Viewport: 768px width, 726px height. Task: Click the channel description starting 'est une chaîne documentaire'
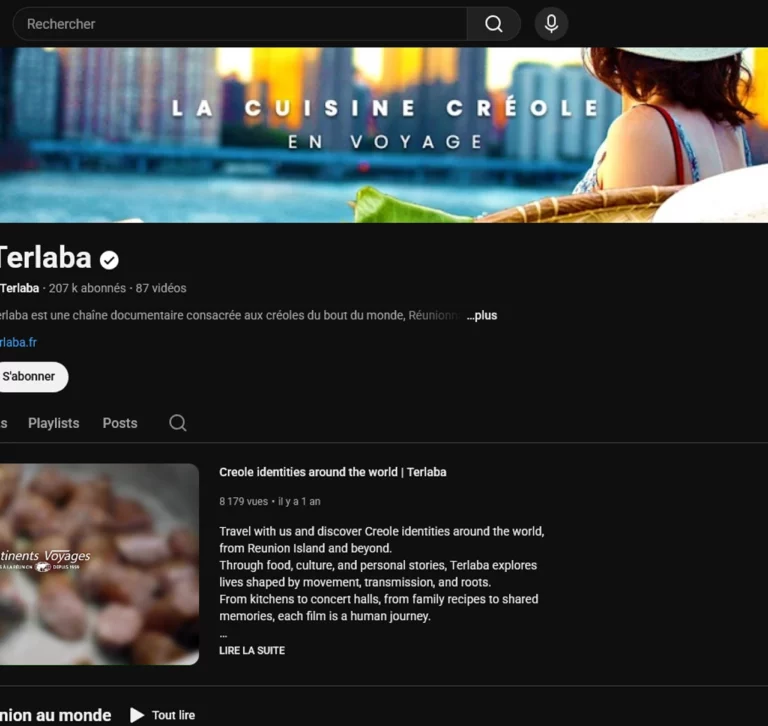[x=230, y=316]
